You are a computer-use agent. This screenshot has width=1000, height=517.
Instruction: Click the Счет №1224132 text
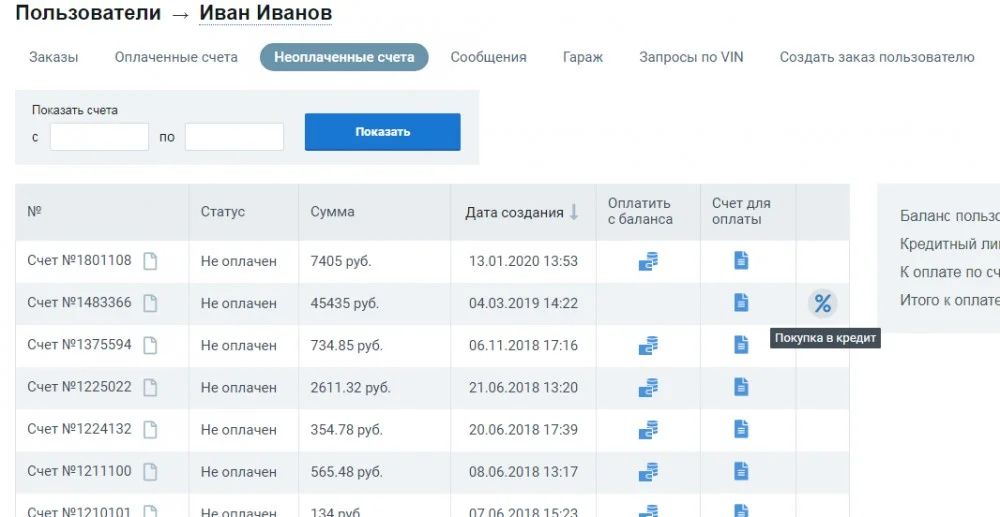click(x=79, y=429)
